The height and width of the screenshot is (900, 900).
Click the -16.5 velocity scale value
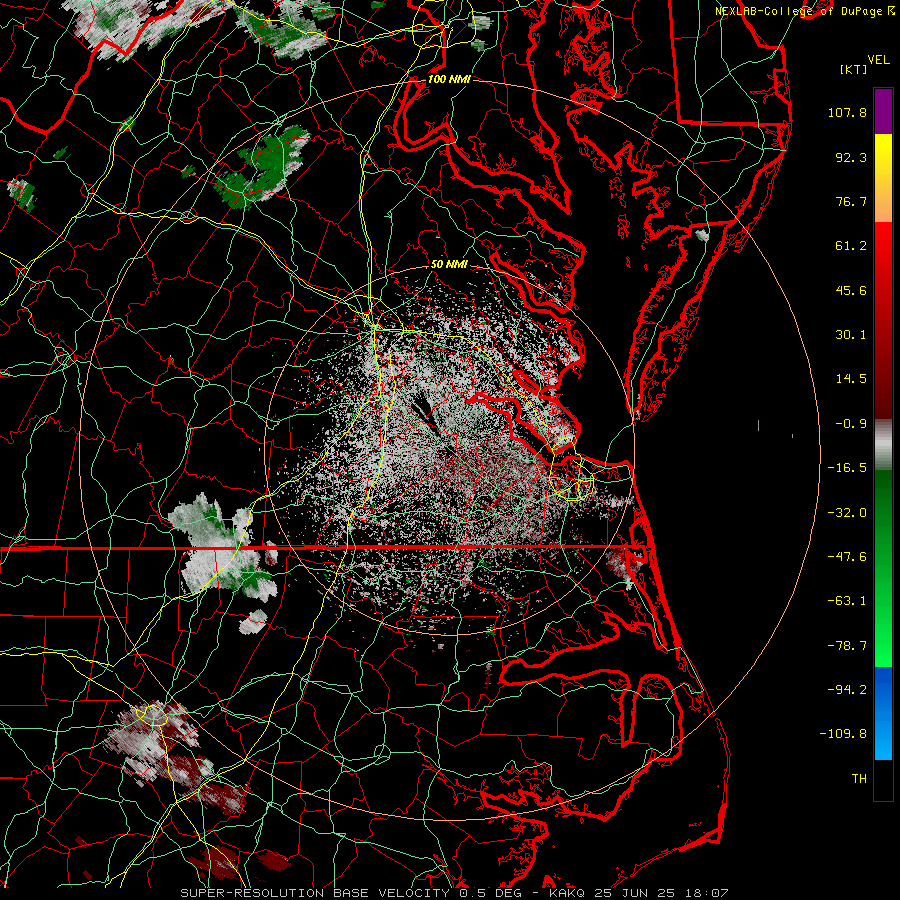pos(847,468)
